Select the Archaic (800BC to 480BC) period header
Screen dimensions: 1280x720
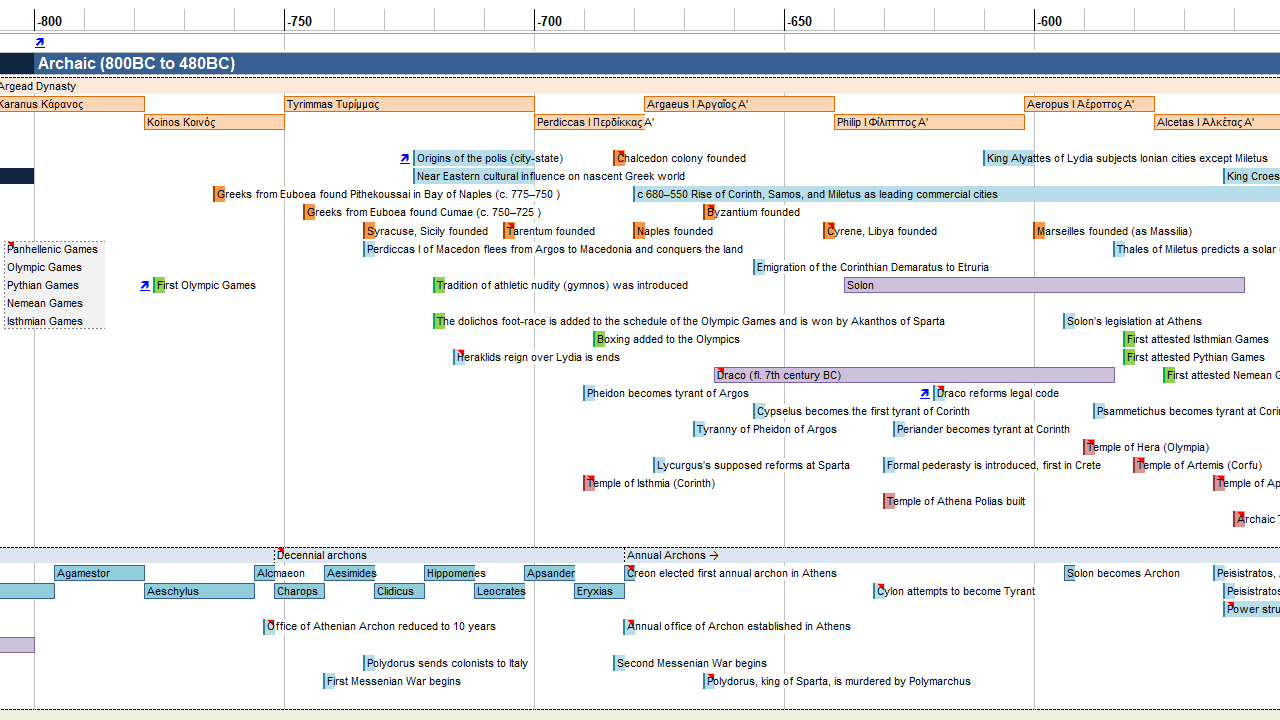[x=136, y=64]
